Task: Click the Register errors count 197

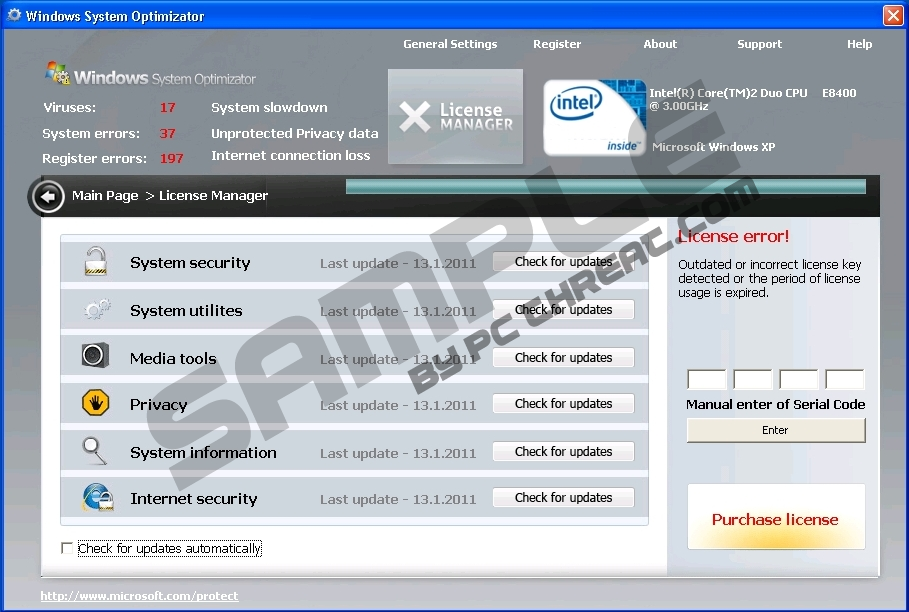Action: pos(172,159)
